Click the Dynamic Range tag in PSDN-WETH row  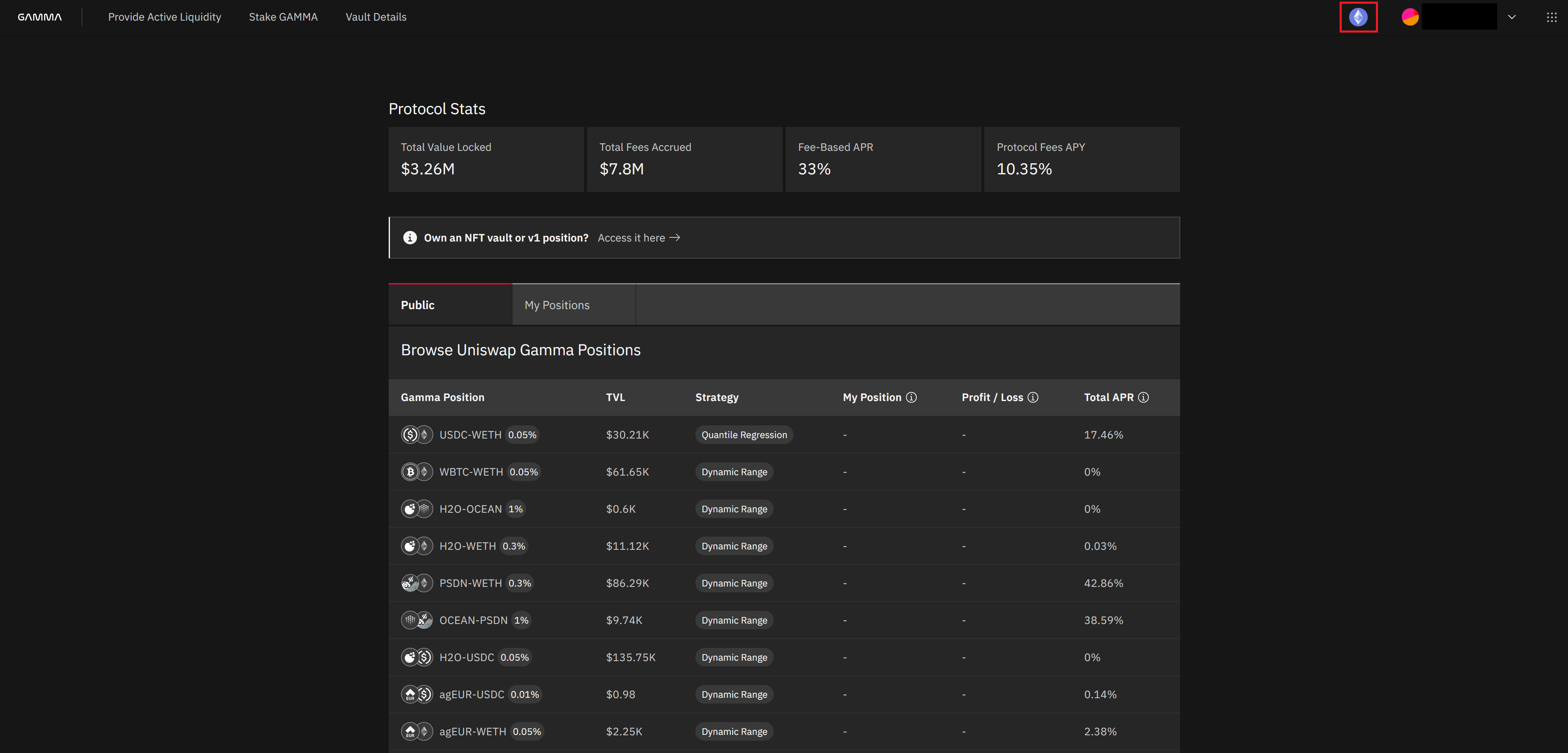click(734, 583)
